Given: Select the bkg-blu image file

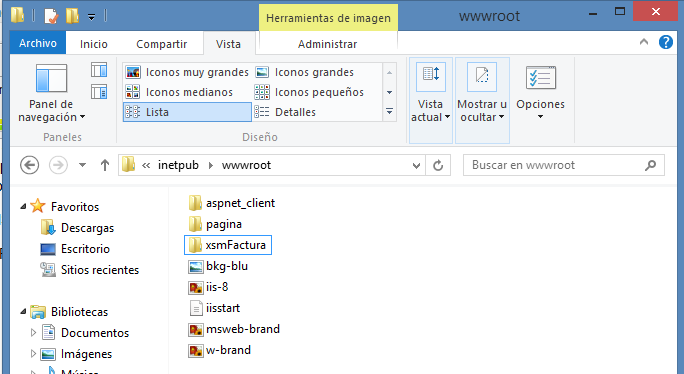Looking at the screenshot, I should [x=218, y=266].
